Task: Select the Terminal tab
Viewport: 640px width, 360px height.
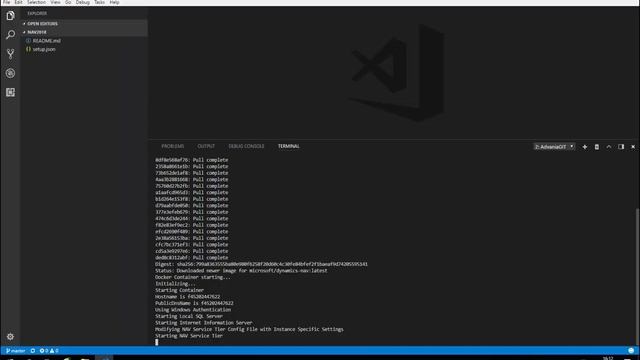Action: [289, 146]
